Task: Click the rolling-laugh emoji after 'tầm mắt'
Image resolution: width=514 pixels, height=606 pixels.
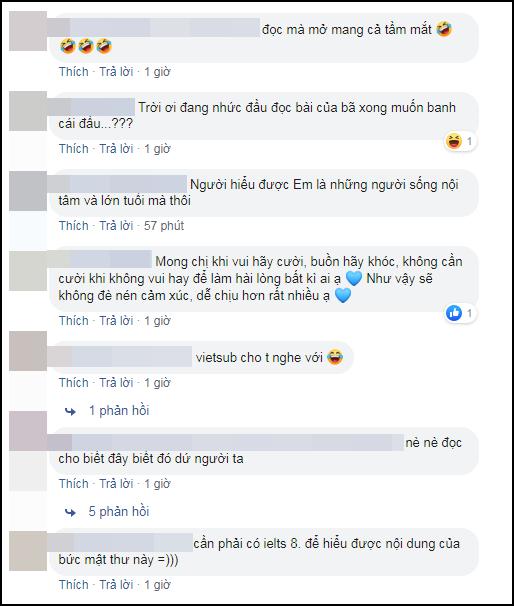Action: click(444, 29)
